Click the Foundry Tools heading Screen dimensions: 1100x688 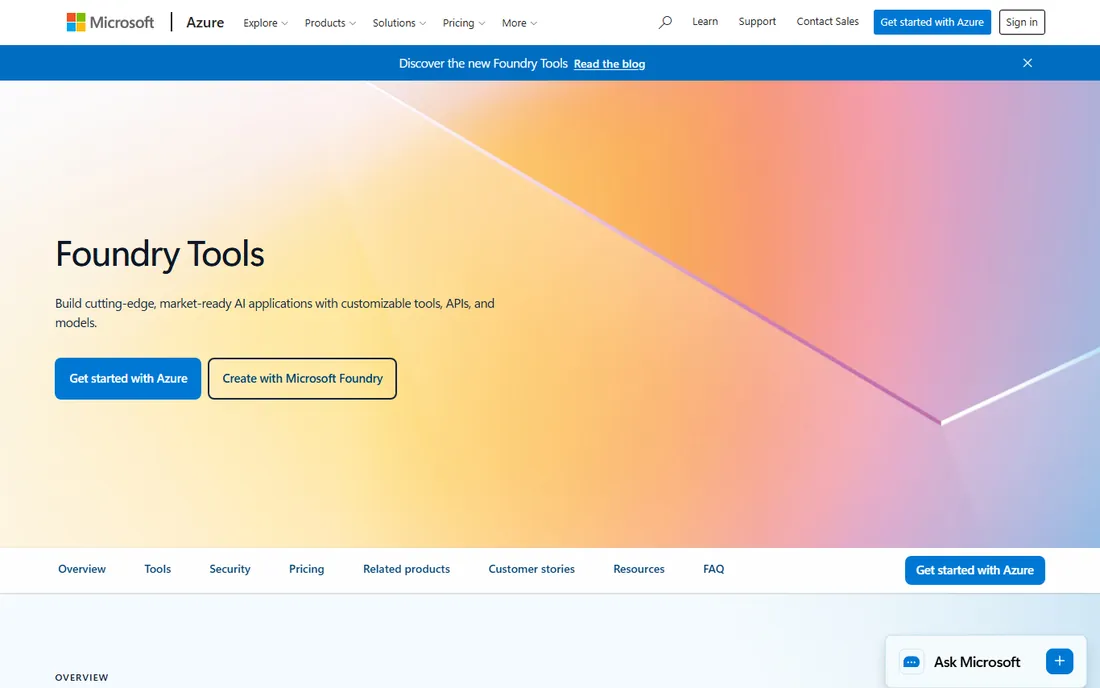coord(160,254)
